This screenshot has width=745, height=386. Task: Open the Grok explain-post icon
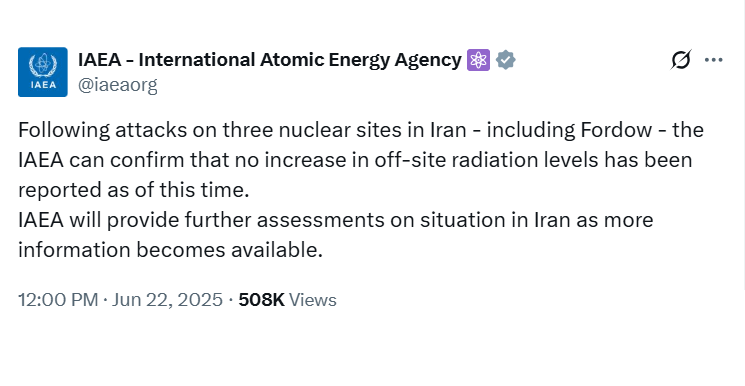pyautogui.click(x=681, y=60)
